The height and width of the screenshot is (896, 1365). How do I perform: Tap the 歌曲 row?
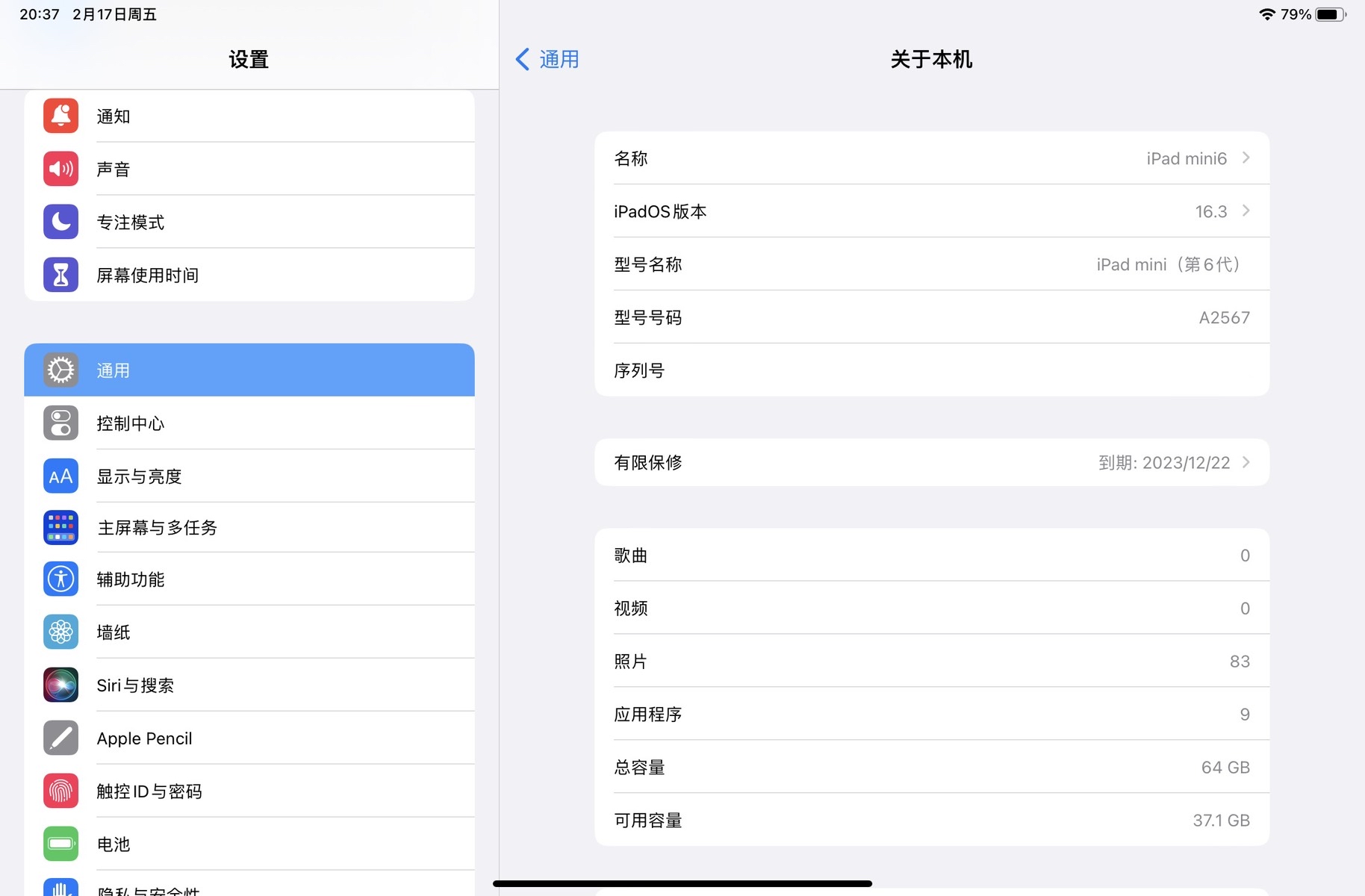point(932,555)
